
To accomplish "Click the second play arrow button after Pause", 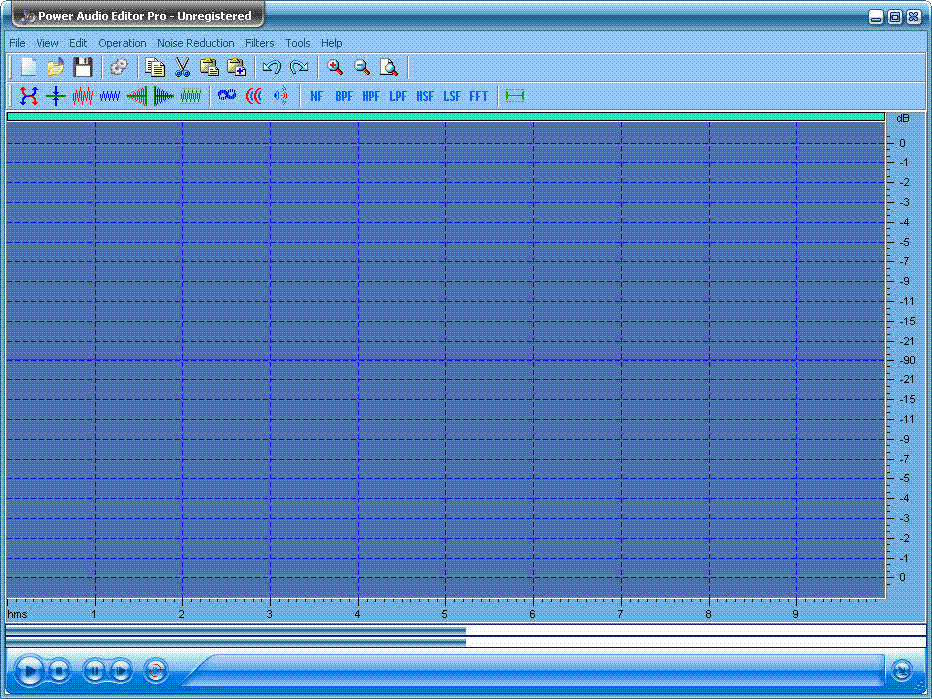I will (121, 671).
